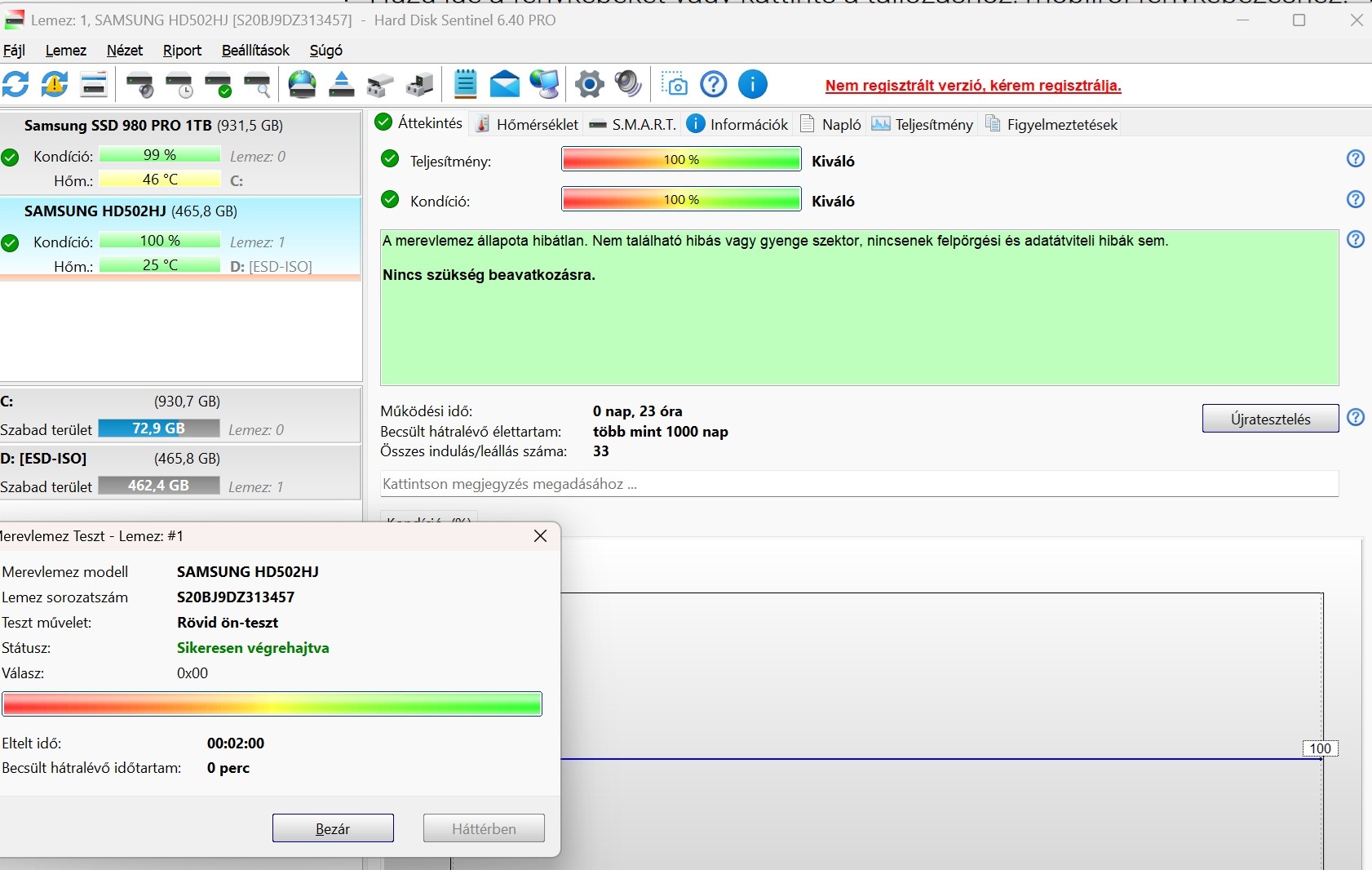Screen dimensions: 1372x870
Task: Click the Újratesztelés button
Action: click(1270, 419)
